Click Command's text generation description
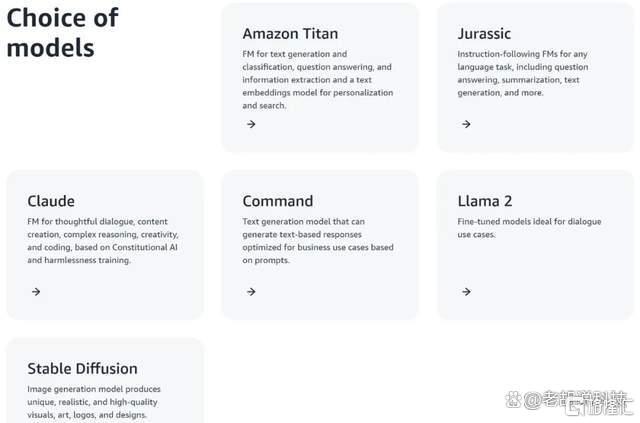 [x=318, y=240]
